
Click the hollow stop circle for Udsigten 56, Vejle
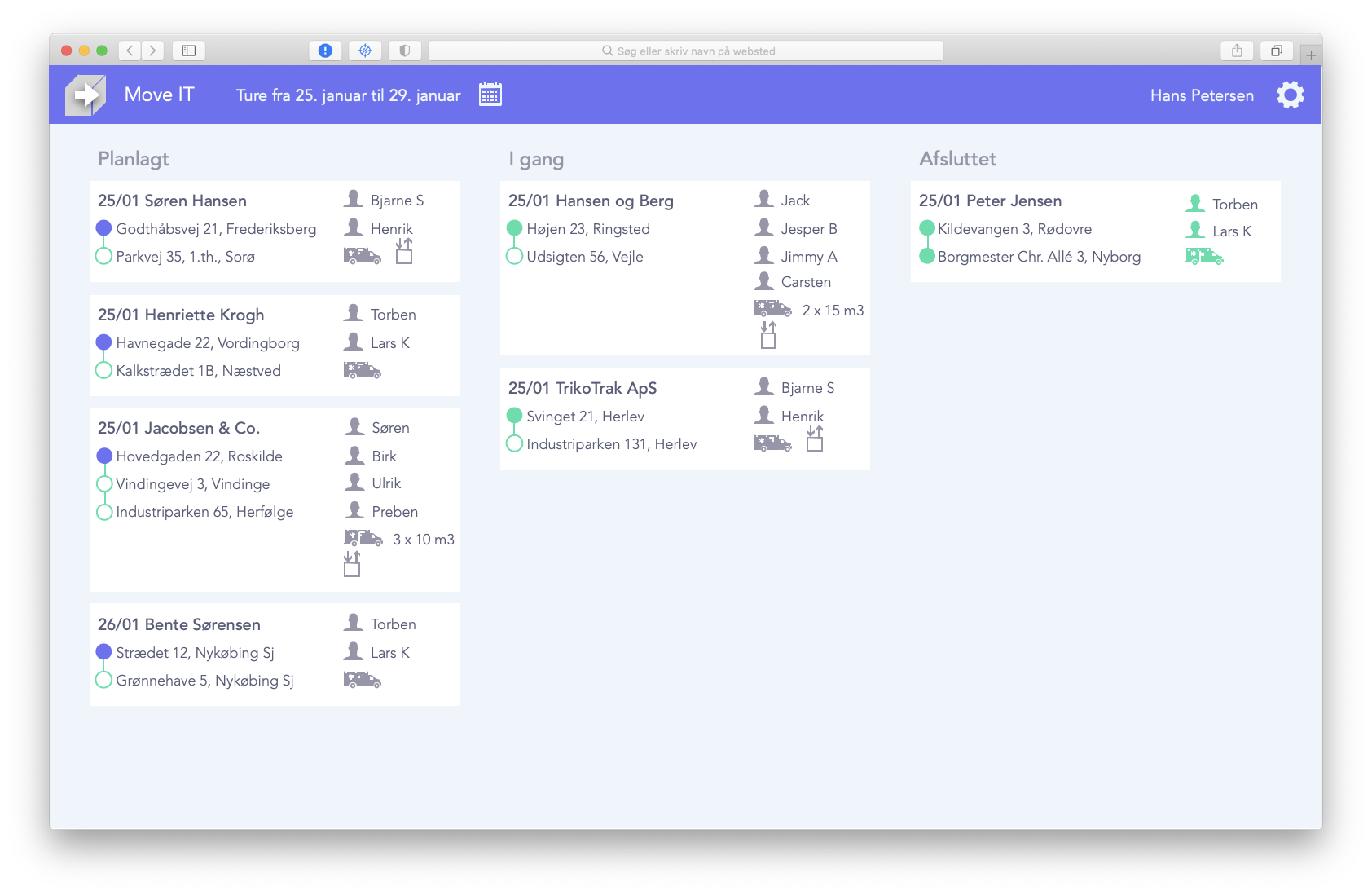(x=514, y=256)
